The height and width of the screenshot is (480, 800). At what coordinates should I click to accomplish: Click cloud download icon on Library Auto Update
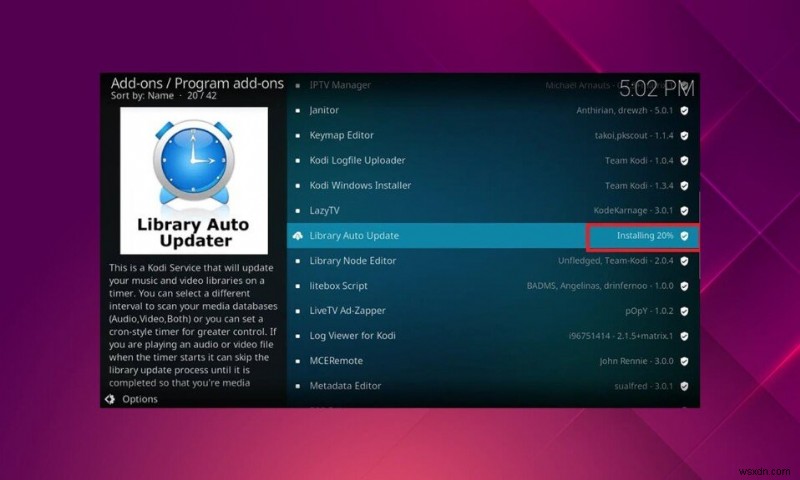pyautogui.click(x=297, y=236)
